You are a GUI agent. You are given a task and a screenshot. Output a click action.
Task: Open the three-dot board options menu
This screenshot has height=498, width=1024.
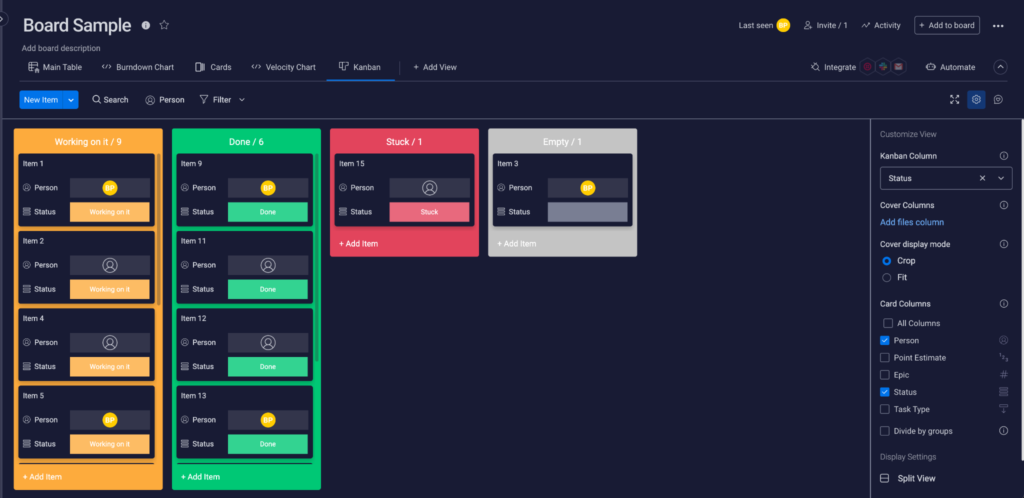(997, 26)
